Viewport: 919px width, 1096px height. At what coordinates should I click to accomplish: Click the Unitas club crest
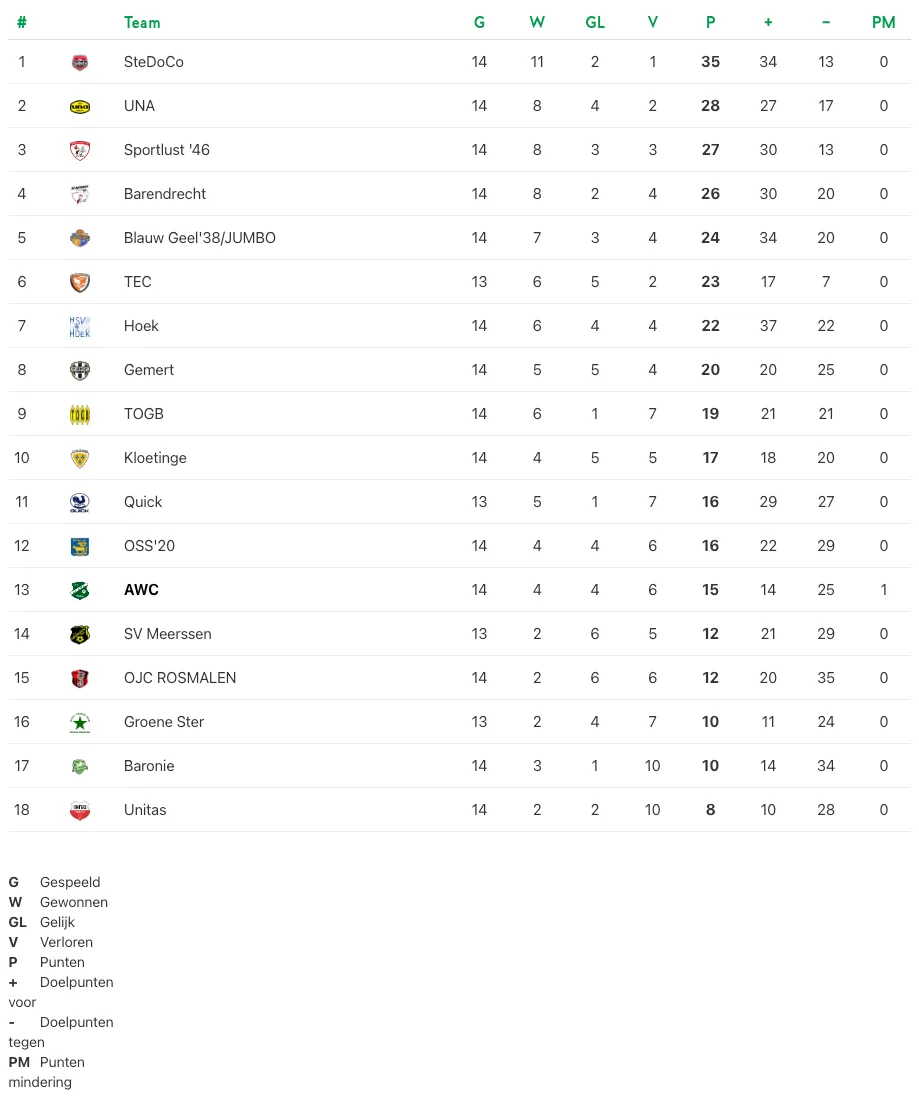click(x=80, y=811)
